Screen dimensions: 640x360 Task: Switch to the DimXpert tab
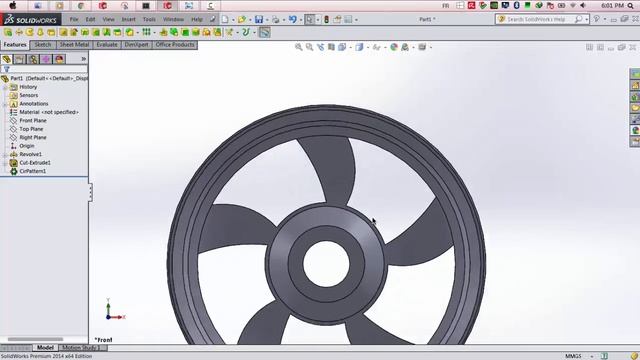click(x=136, y=45)
